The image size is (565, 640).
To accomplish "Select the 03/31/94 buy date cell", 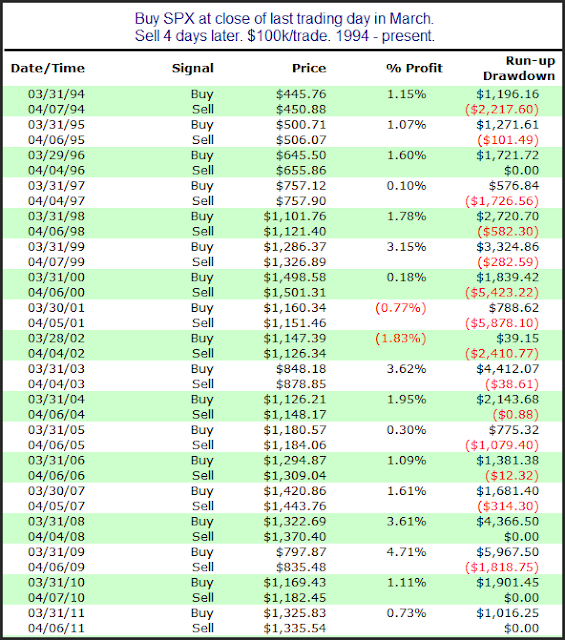I will click(x=56, y=94).
